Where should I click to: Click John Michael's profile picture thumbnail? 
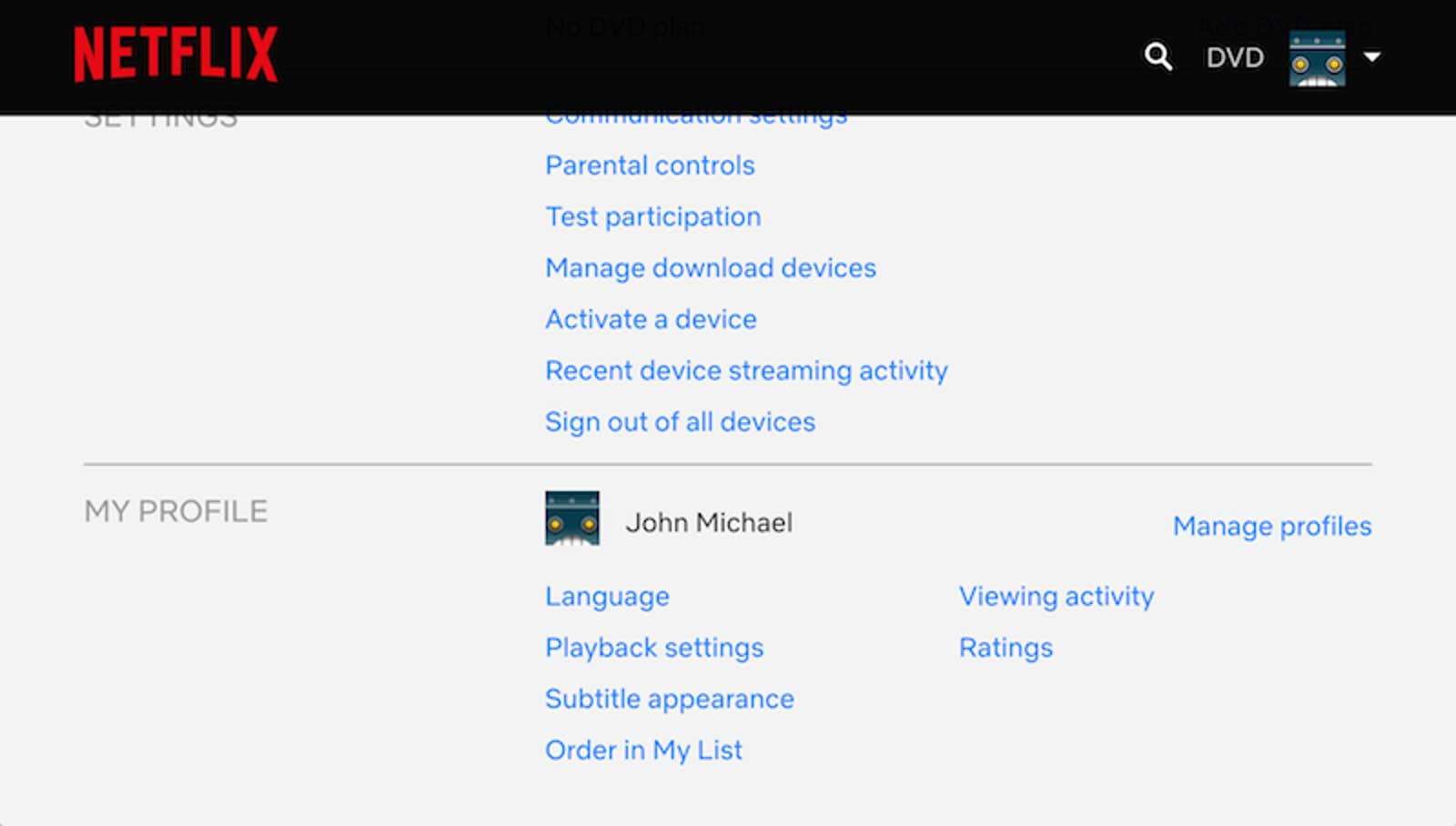click(x=571, y=519)
